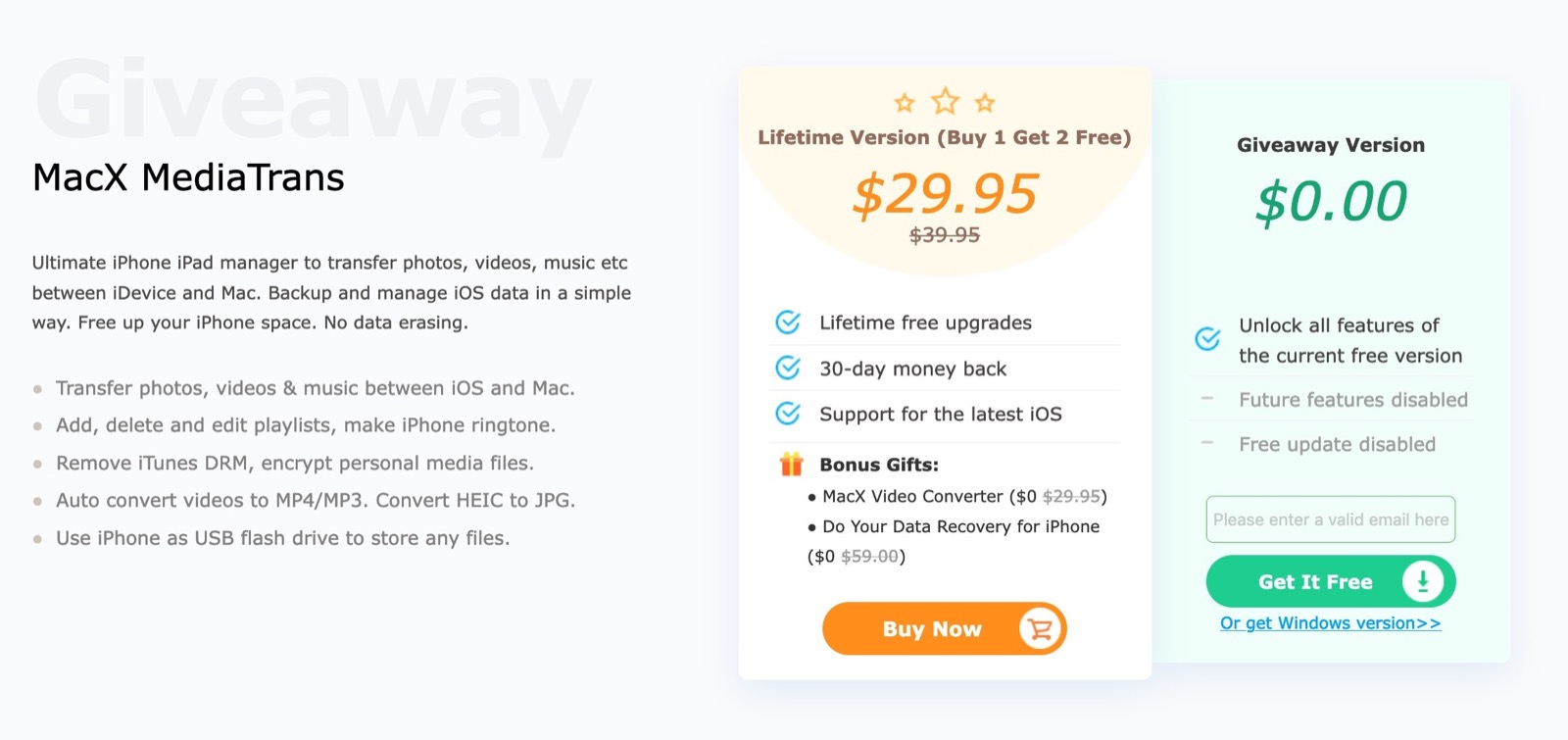This screenshot has width=1568, height=740.
Task: Click the dash icon before Future features disabled
Action: click(1207, 399)
